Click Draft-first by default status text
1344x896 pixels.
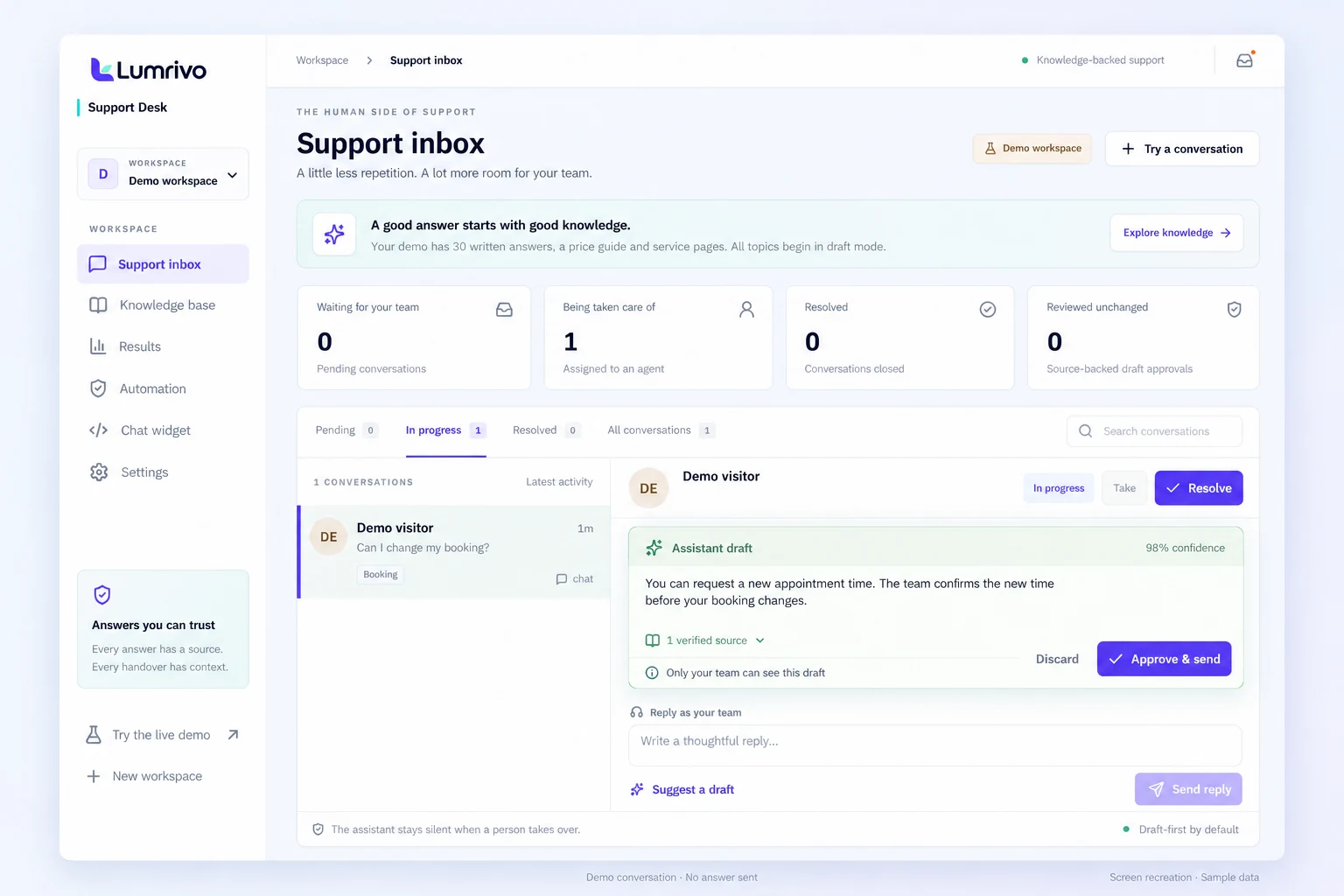(1188, 829)
